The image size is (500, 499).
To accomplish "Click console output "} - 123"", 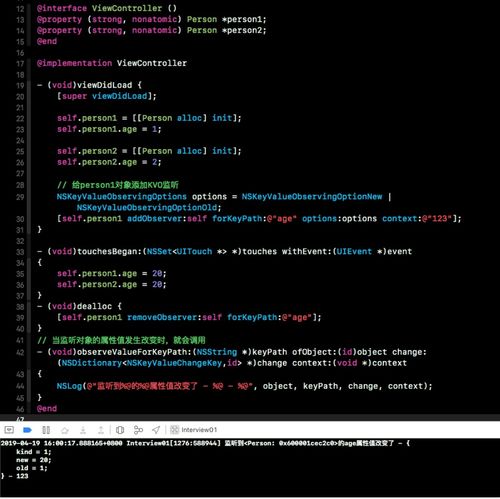I will coord(15,476).
